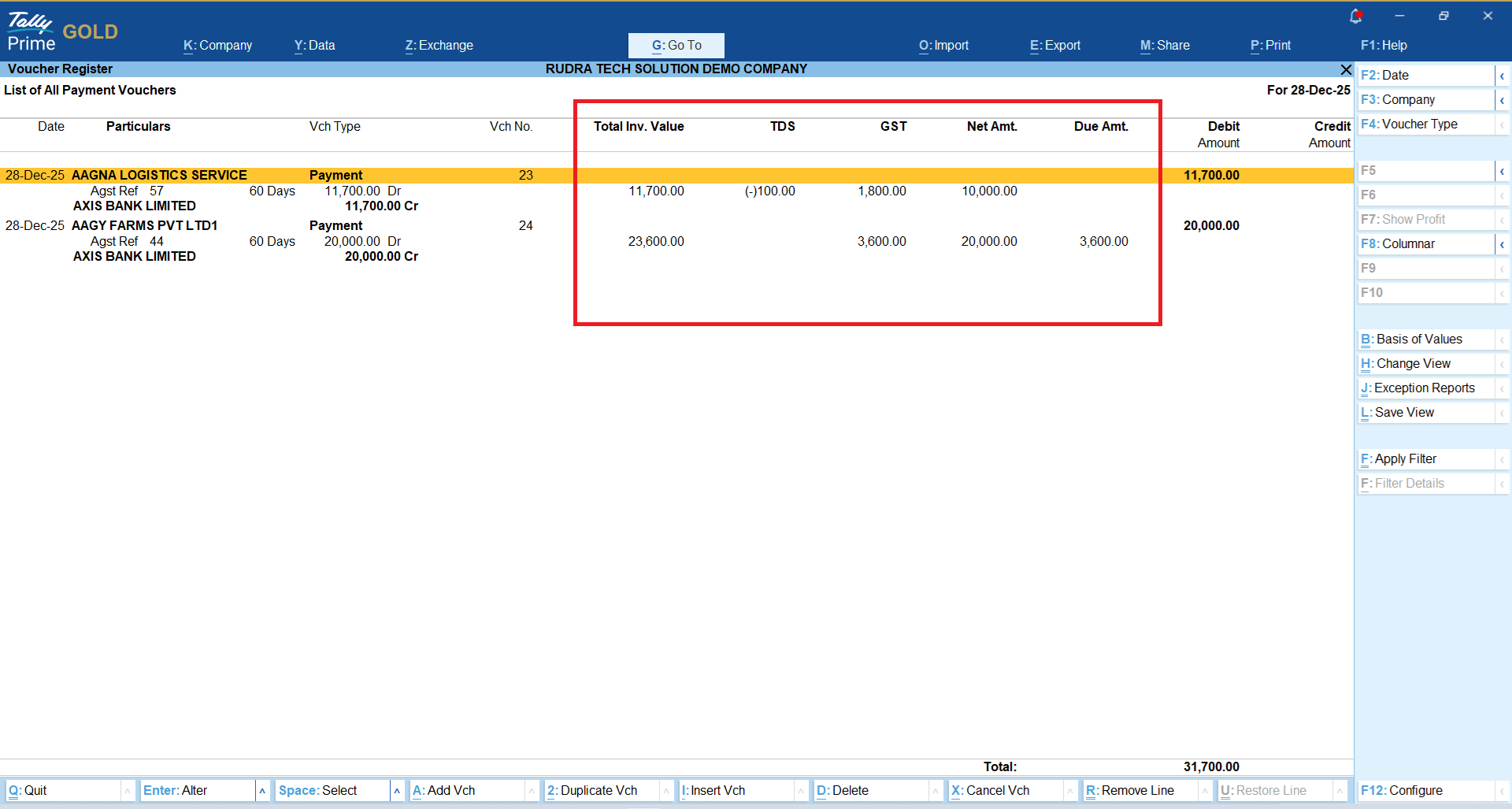Close the Voucher Register report with X
Image resolution: width=1512 pixels, height=809 pixels.
click(1346, 69)
